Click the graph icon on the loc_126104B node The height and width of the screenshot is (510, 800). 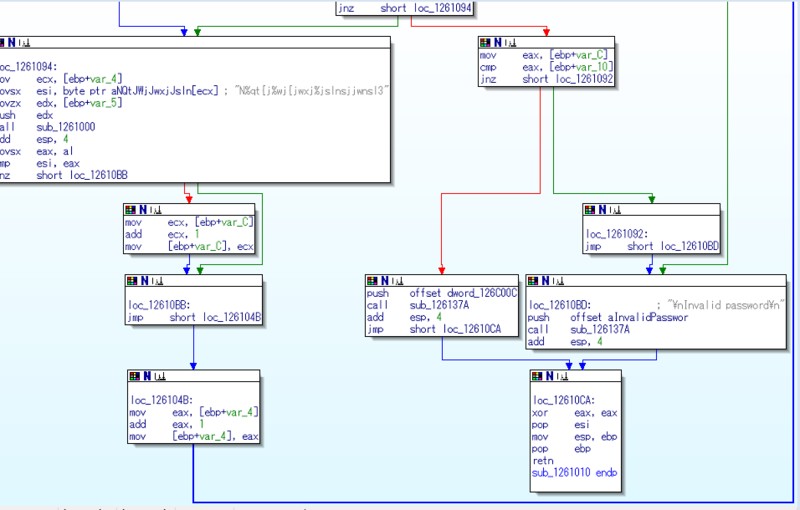[160, 376]
